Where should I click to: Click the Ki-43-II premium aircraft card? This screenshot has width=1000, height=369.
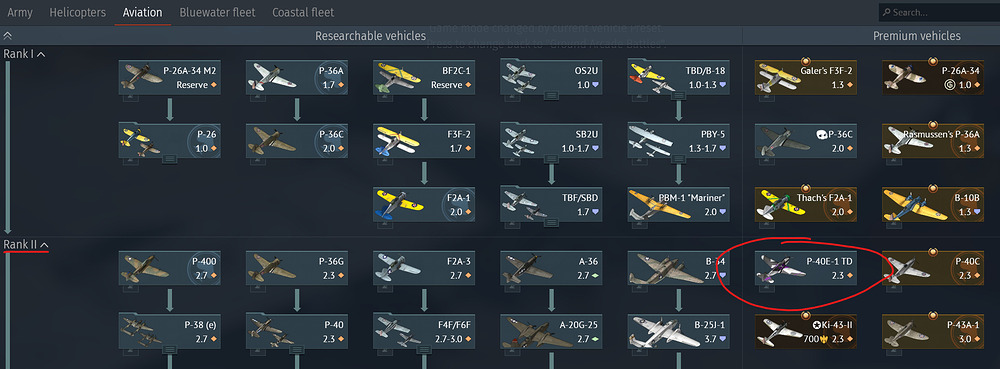tap(806, 331)
